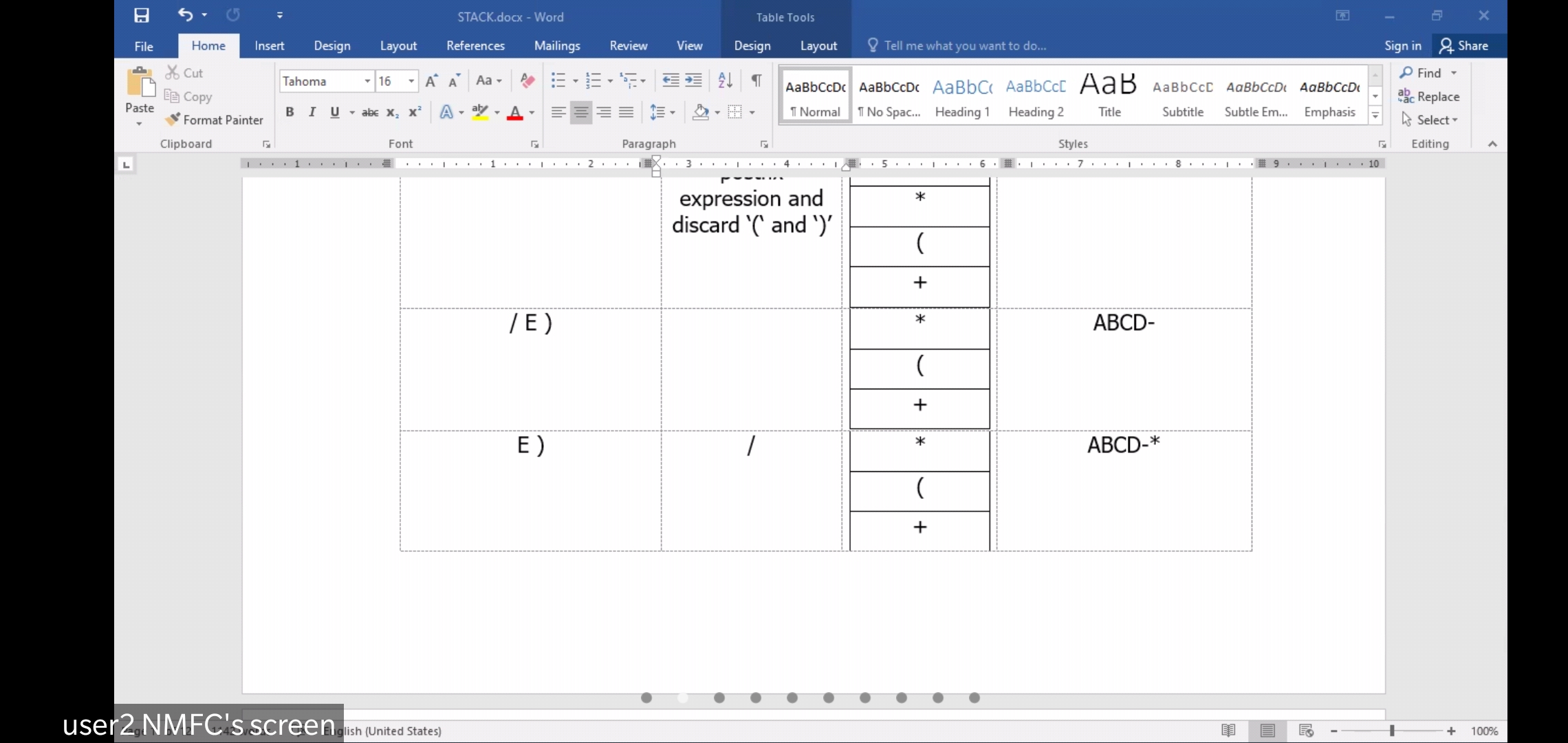Toggle Bold formatting

(x=290, y=112)
